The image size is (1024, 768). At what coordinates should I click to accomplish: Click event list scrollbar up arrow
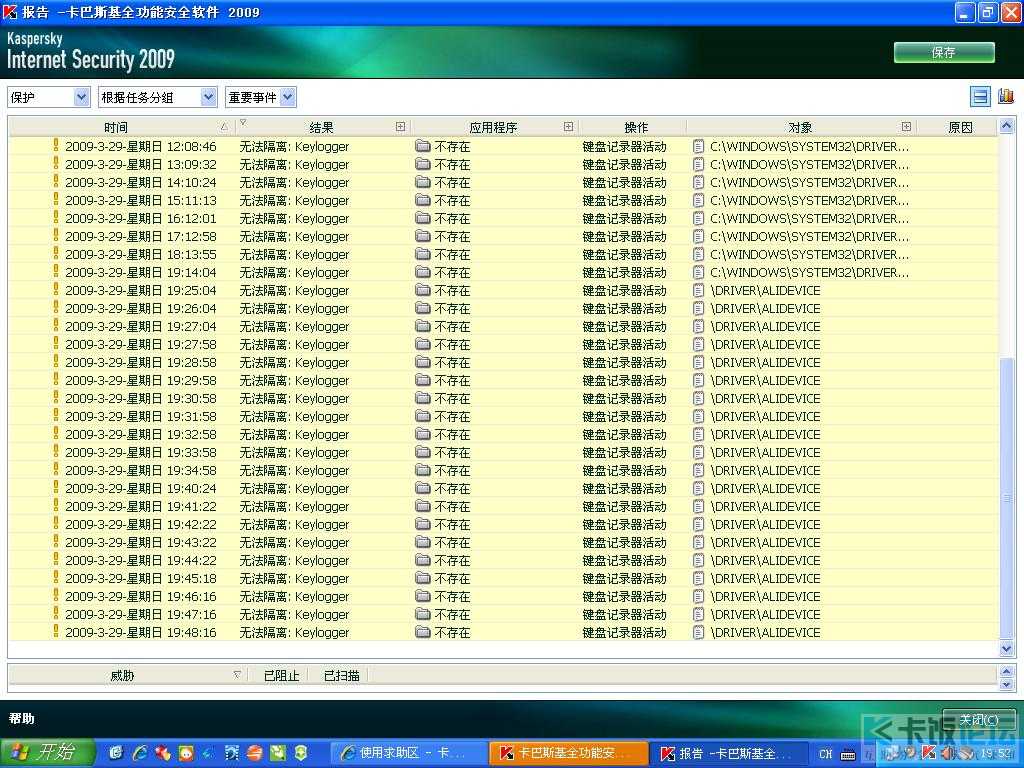click(1006, 125)
